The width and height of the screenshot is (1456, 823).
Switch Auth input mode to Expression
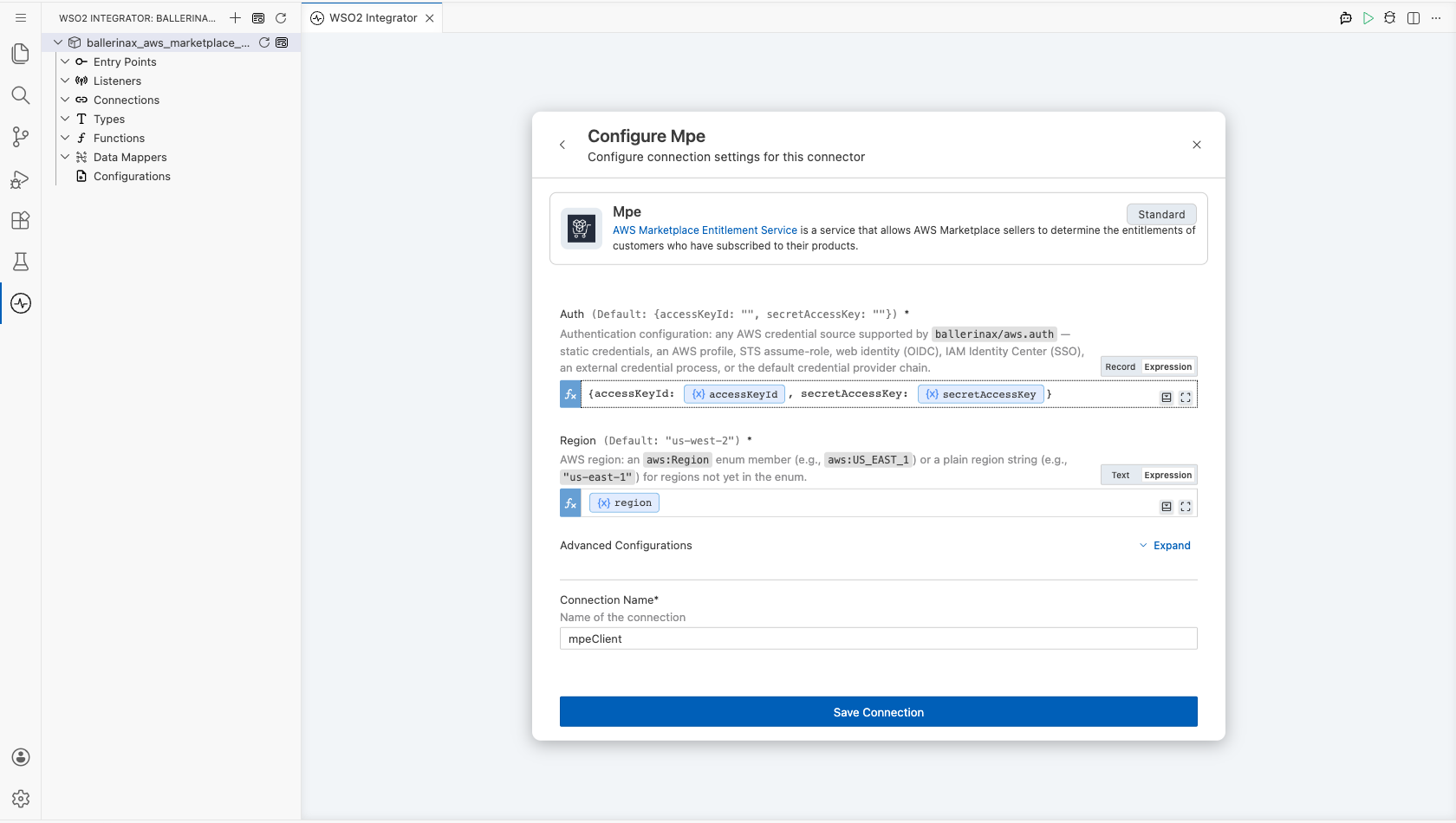1167,366
